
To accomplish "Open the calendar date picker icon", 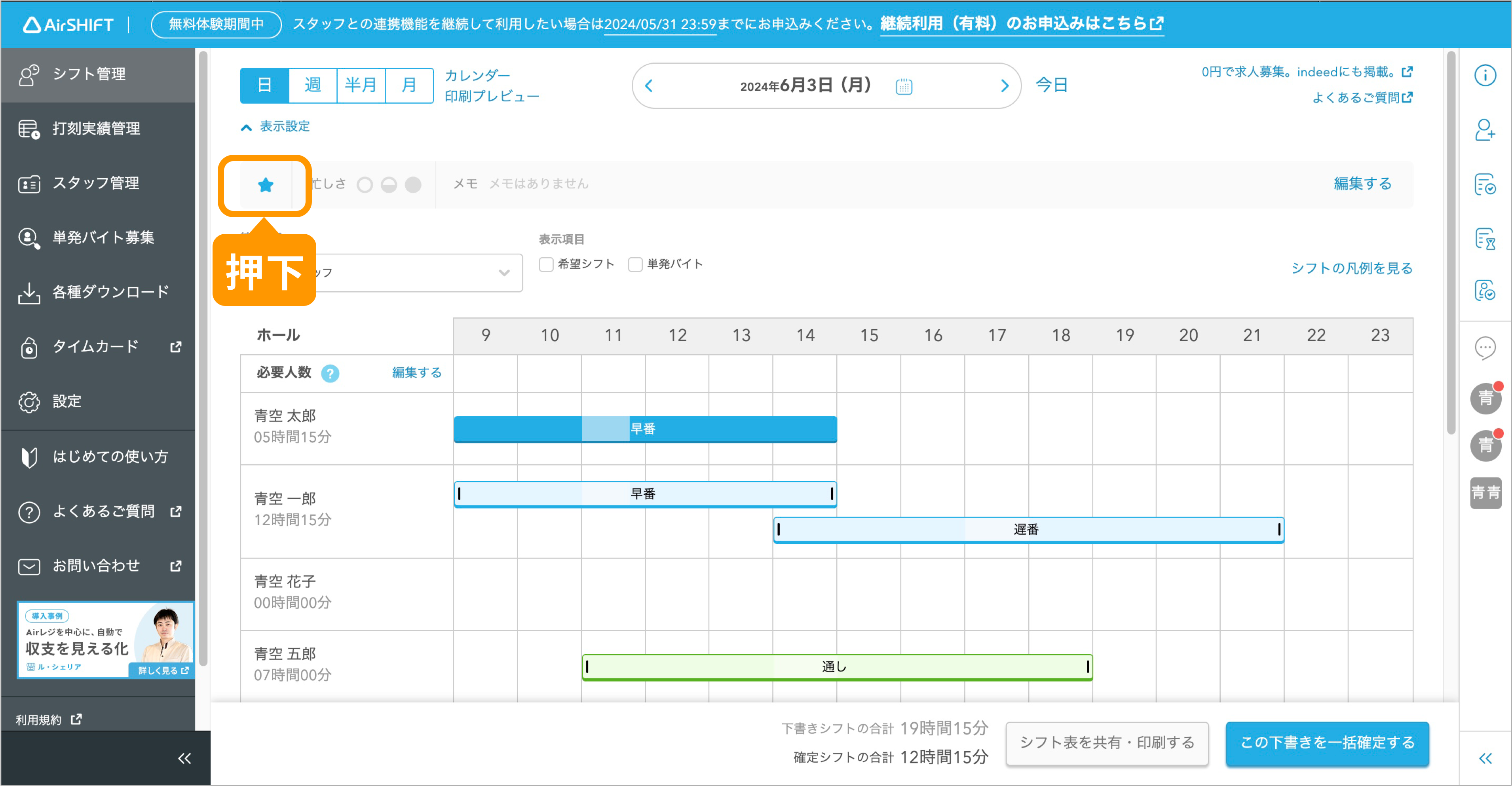I will click(904, 87).
